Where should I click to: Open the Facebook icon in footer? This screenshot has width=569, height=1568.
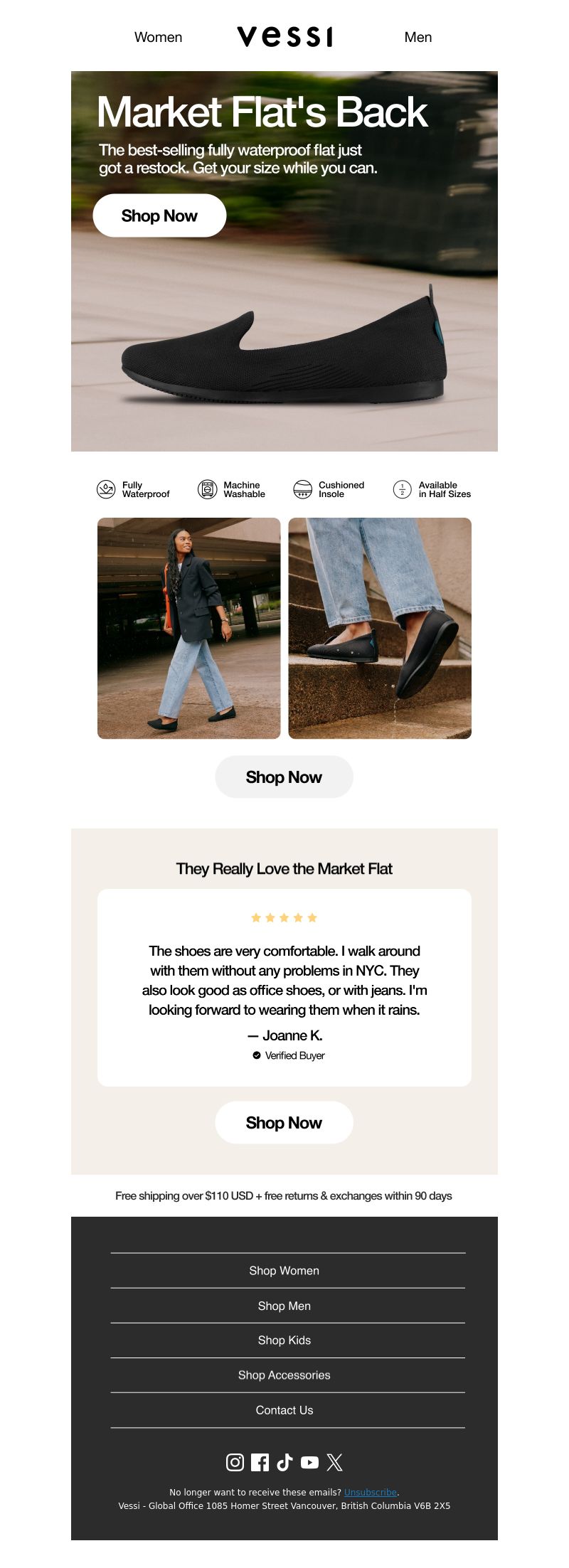tap(260, 1462)
